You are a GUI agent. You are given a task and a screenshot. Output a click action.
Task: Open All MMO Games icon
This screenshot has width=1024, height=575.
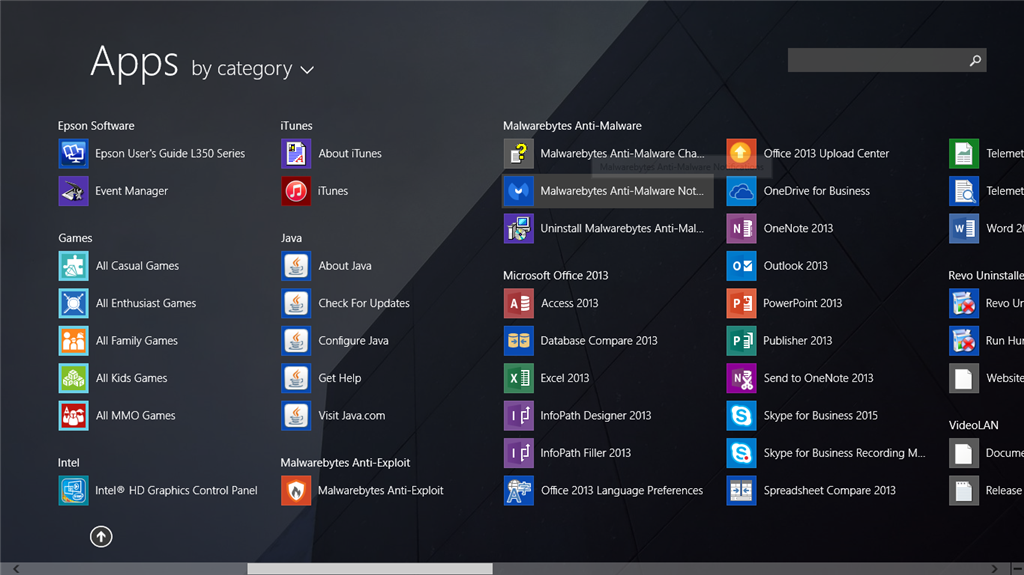click(x=73, y=416)
